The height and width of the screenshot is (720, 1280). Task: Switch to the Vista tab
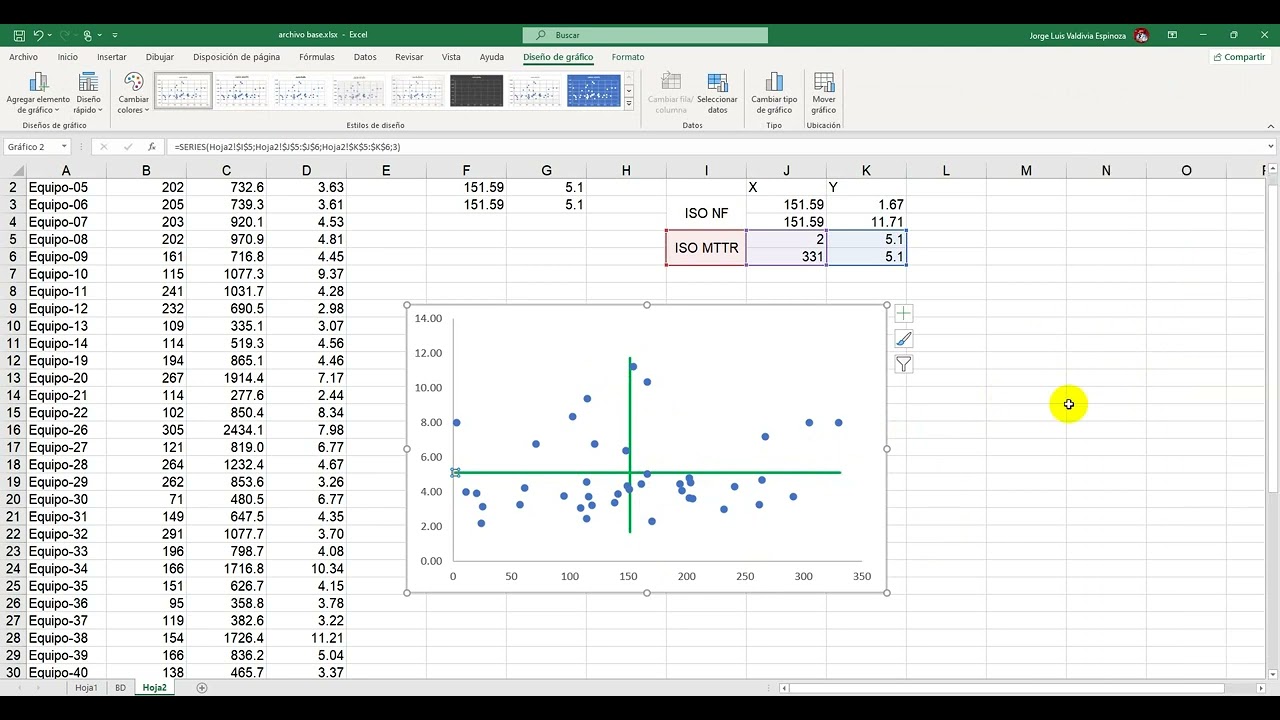tap(451, 57)
